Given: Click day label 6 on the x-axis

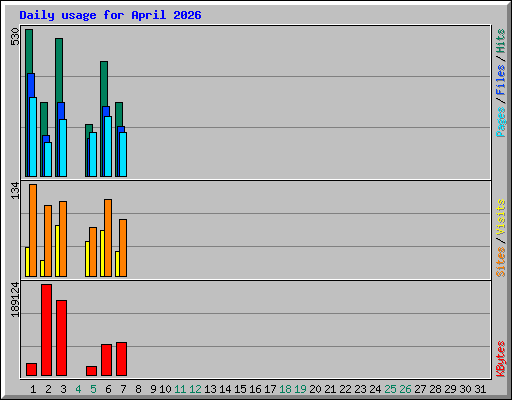Looking at the screenshot, I should [x=108, y=389].
